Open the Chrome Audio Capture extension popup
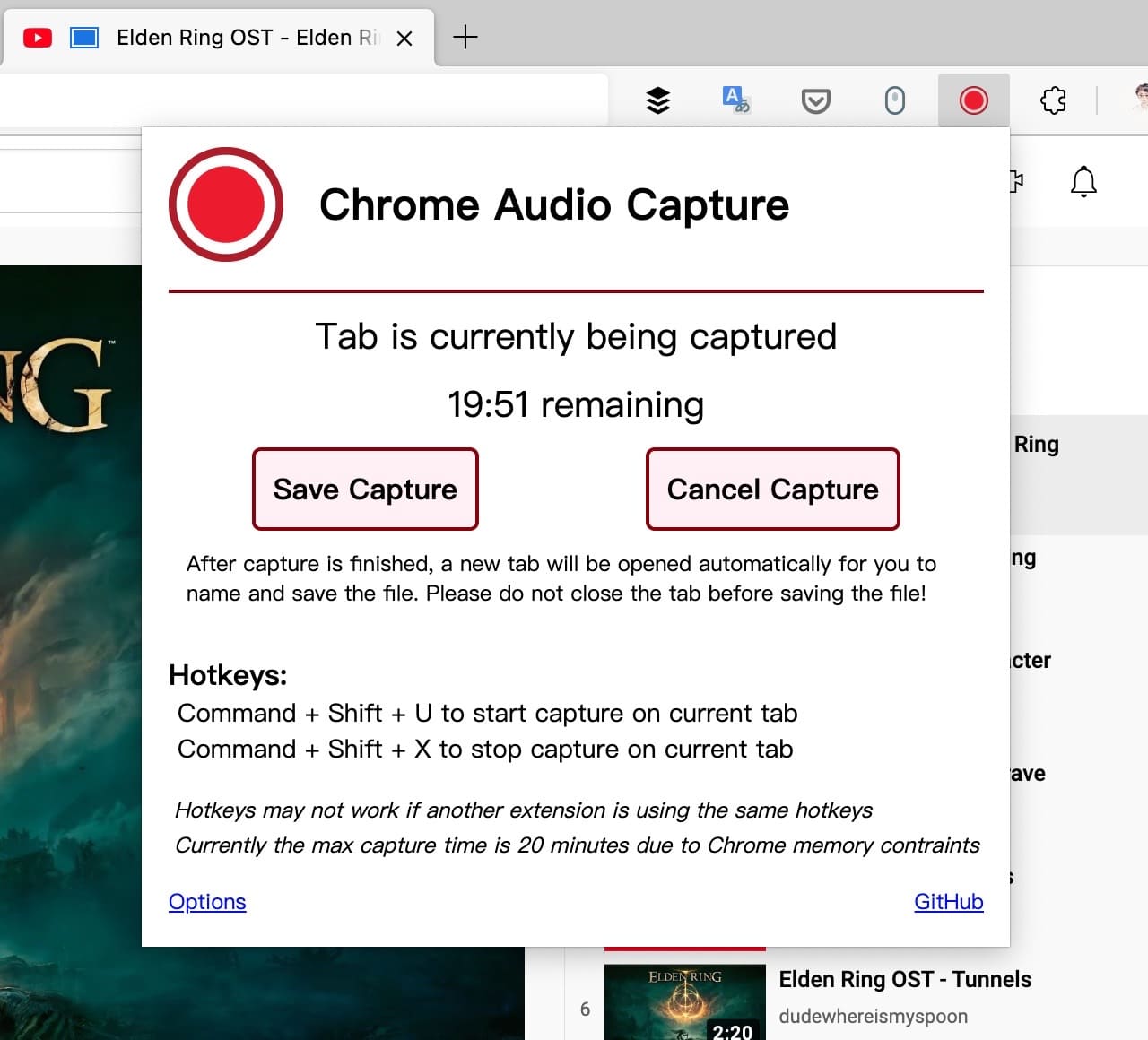1148x1040 pixels. pyautogui.click(x=973, y=100)
